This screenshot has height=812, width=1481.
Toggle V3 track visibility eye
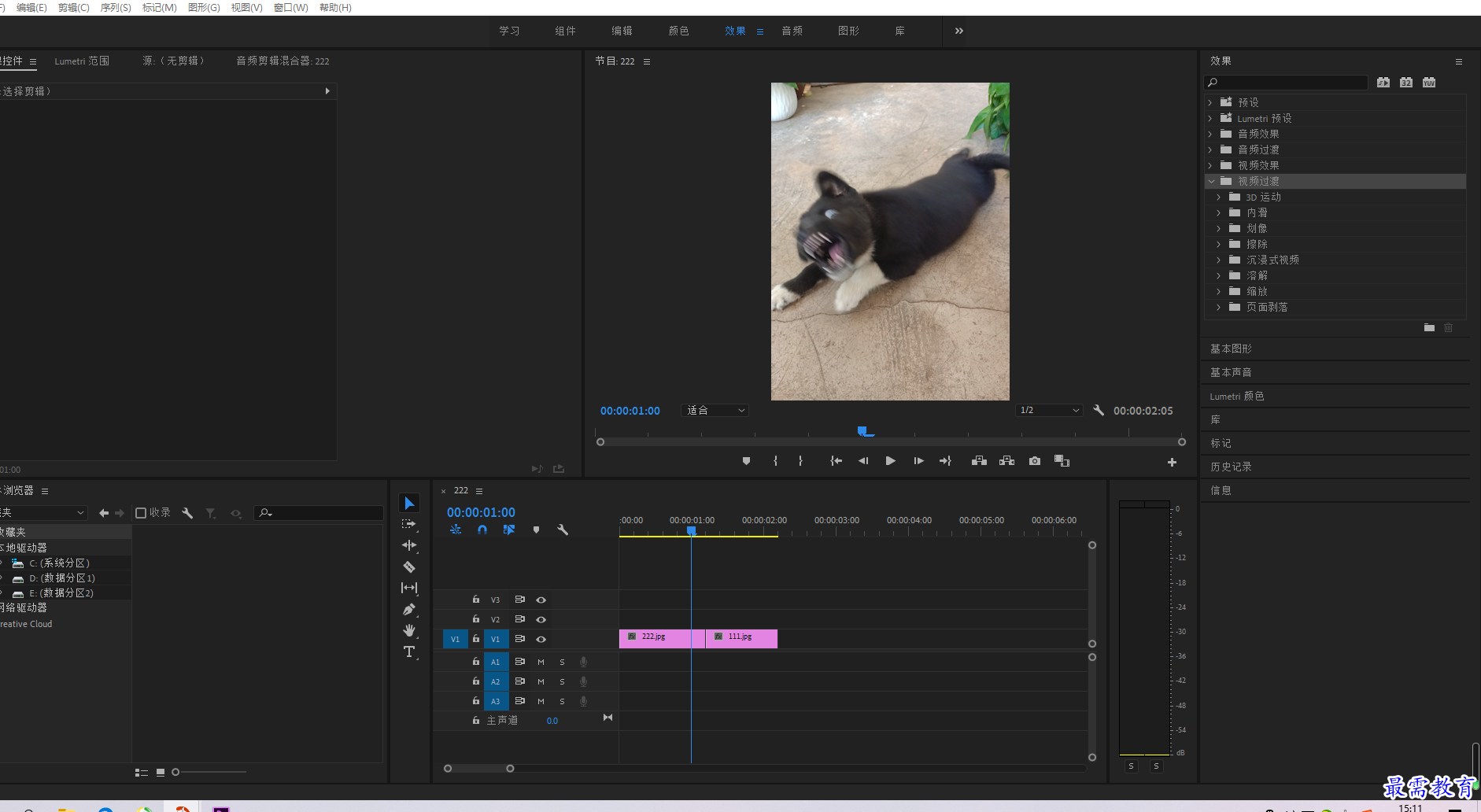(x=541, y=600)
